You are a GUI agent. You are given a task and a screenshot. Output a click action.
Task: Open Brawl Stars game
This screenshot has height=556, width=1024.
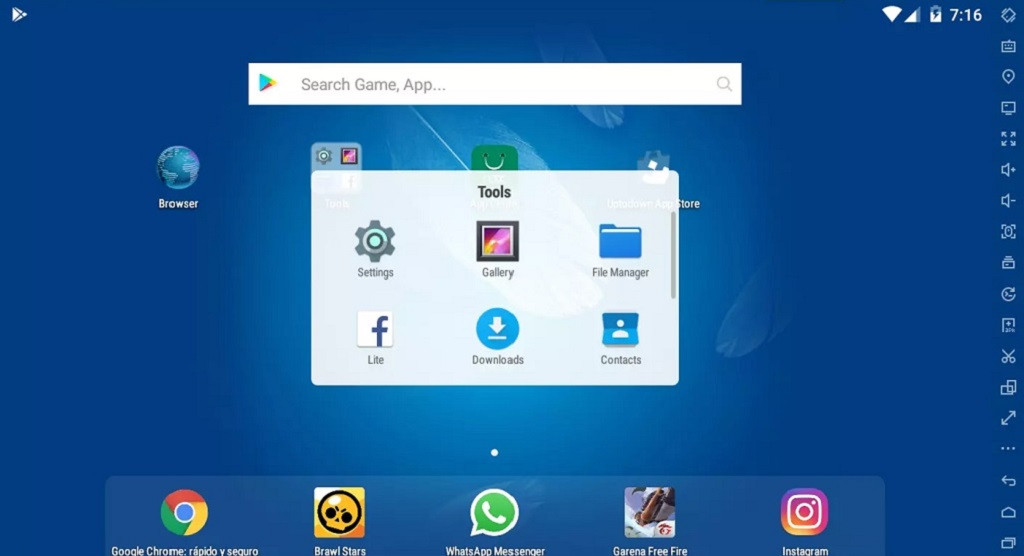(339, 513)
